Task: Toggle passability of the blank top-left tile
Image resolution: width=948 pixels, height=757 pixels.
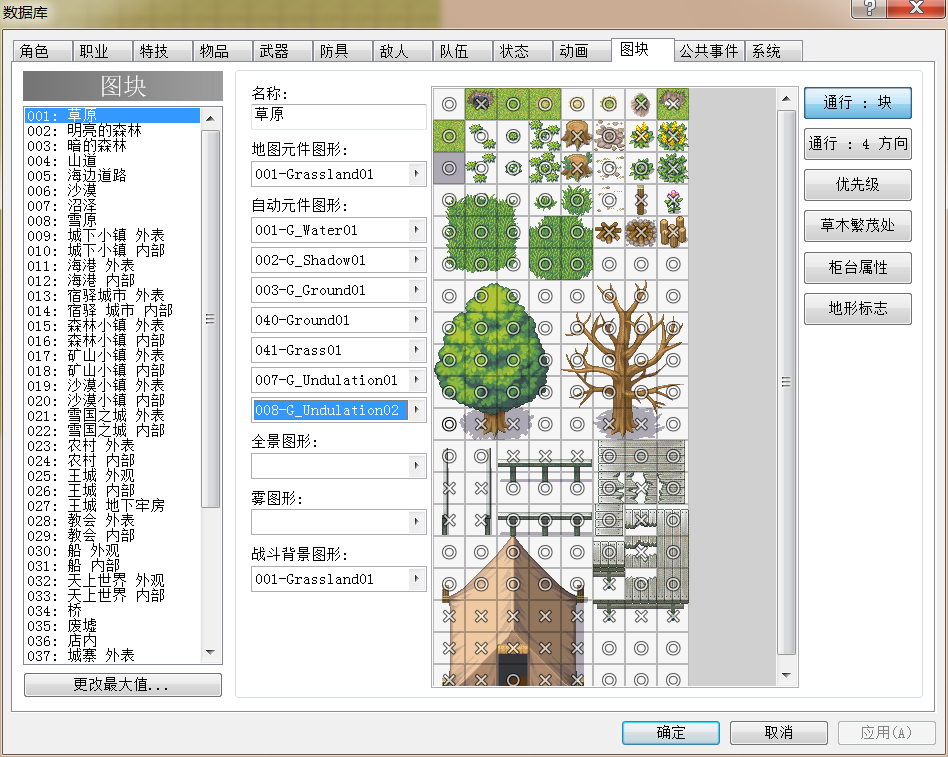Action: point(449,104)
